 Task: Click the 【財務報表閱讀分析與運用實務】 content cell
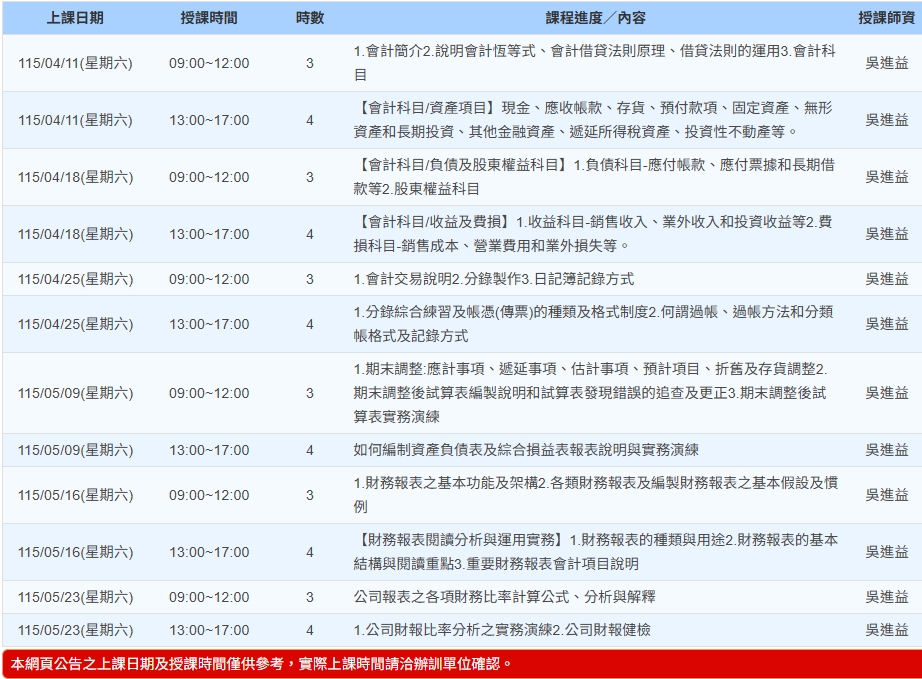(x=595, y=552)
